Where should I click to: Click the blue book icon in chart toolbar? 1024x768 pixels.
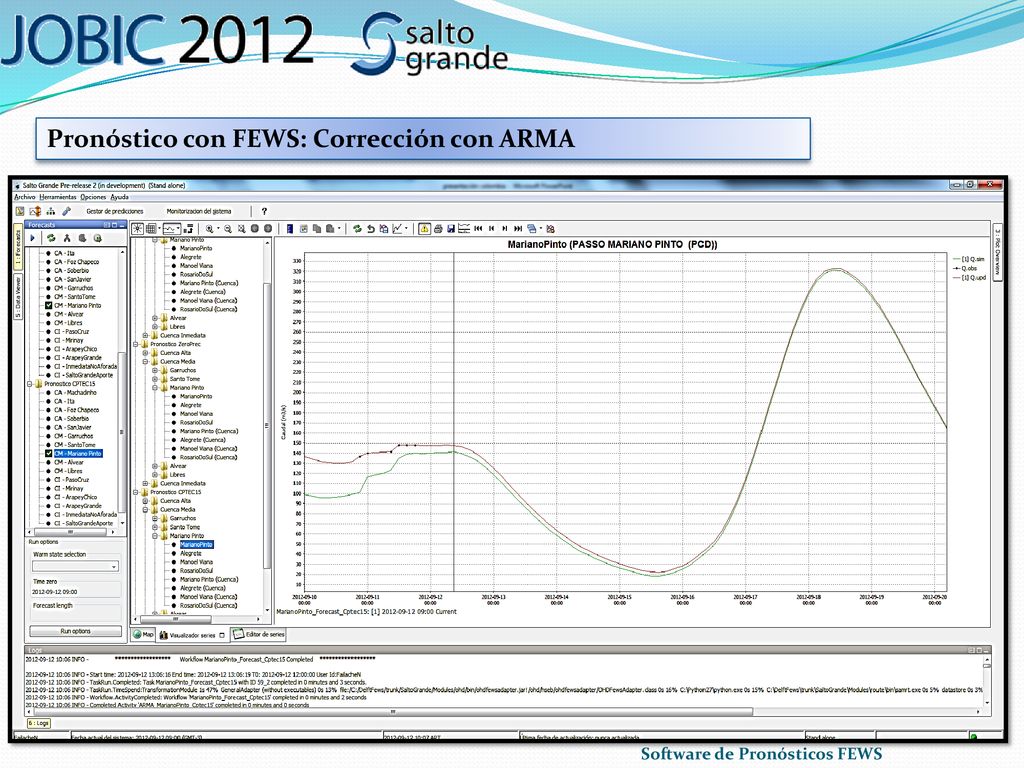[290, 229]
